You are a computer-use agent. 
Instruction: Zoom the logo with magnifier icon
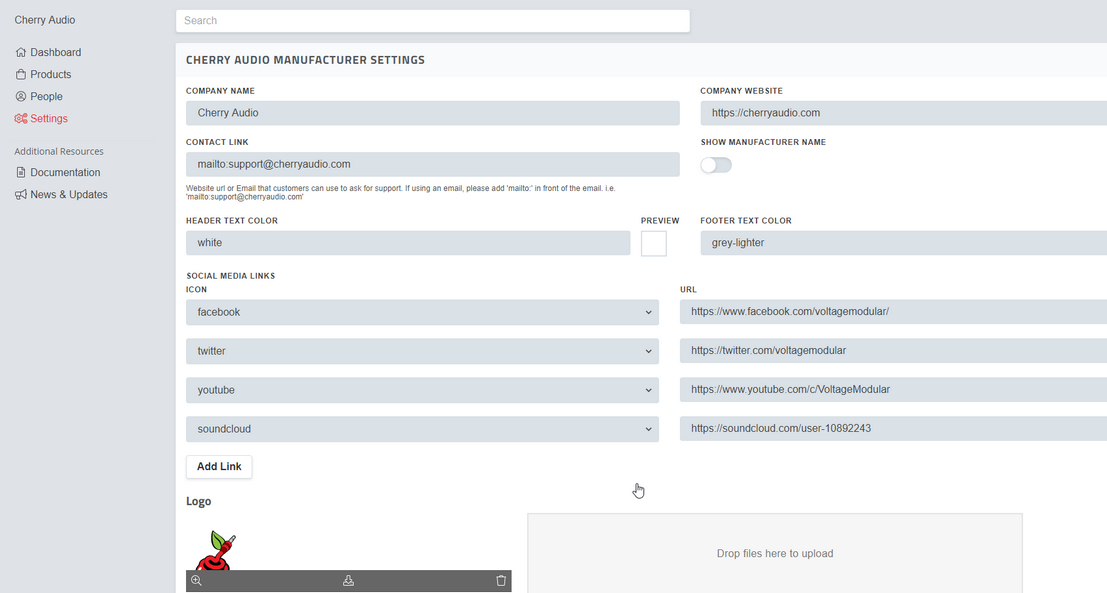click(196, 580)
